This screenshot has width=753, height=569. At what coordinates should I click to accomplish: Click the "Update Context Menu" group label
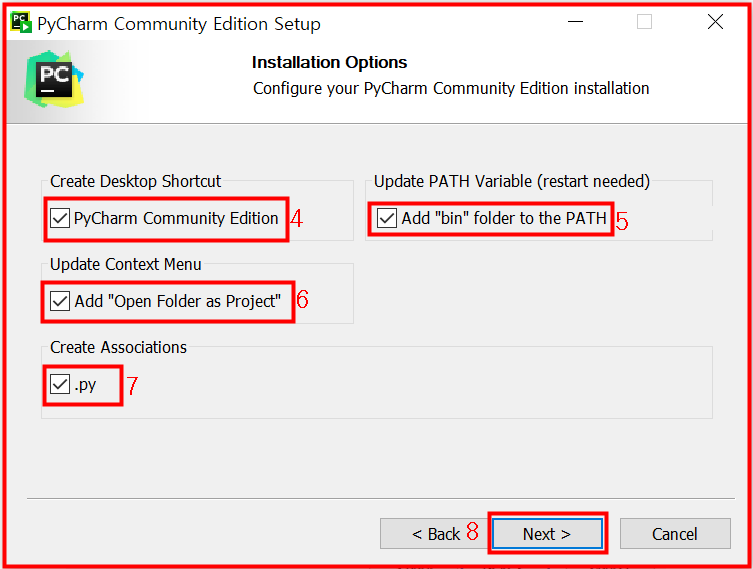[x=126, y=265]
